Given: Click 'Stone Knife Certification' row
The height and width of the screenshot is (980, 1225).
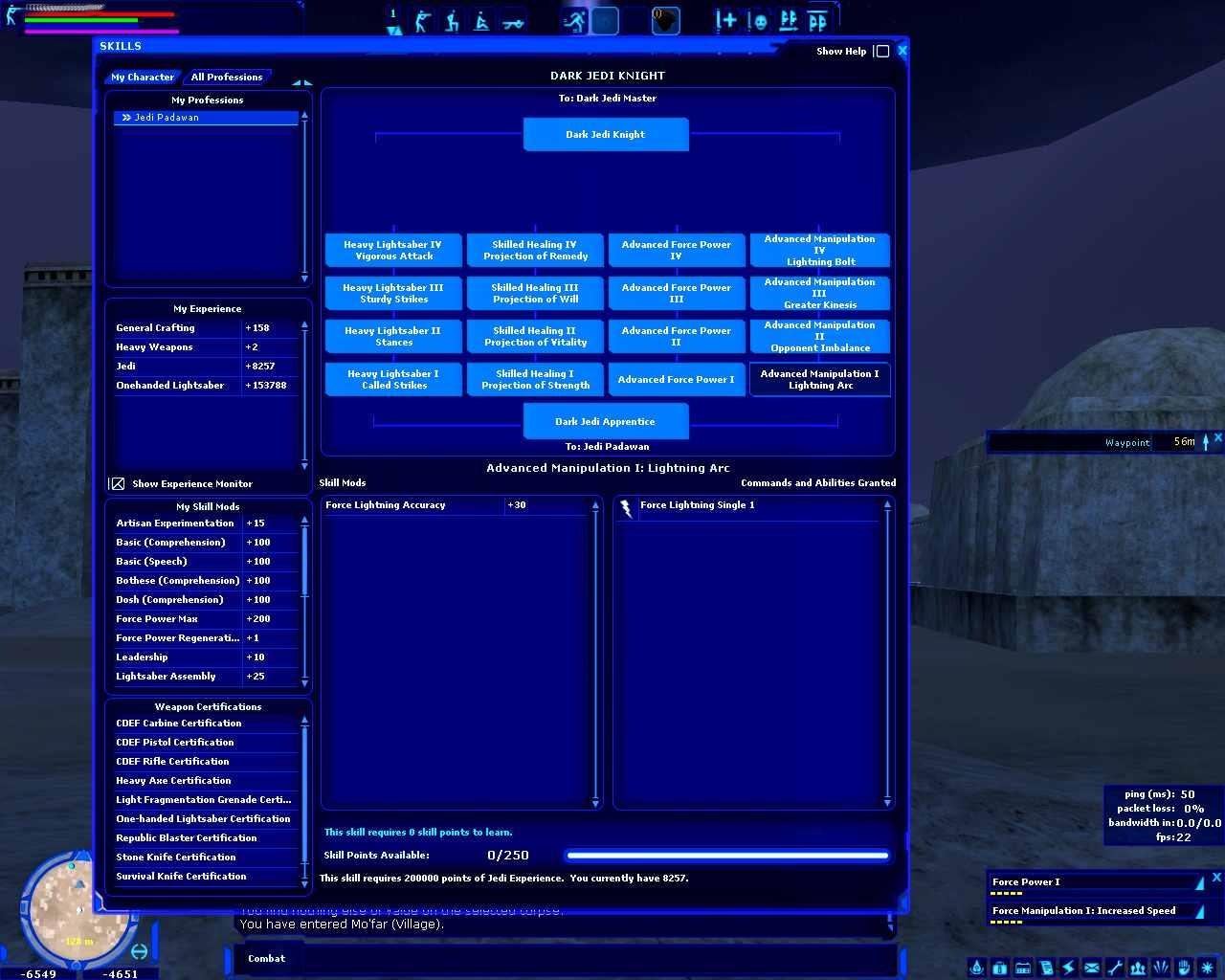Looking at the screenshot, I should pyautogui.click(x=206, y=857).
